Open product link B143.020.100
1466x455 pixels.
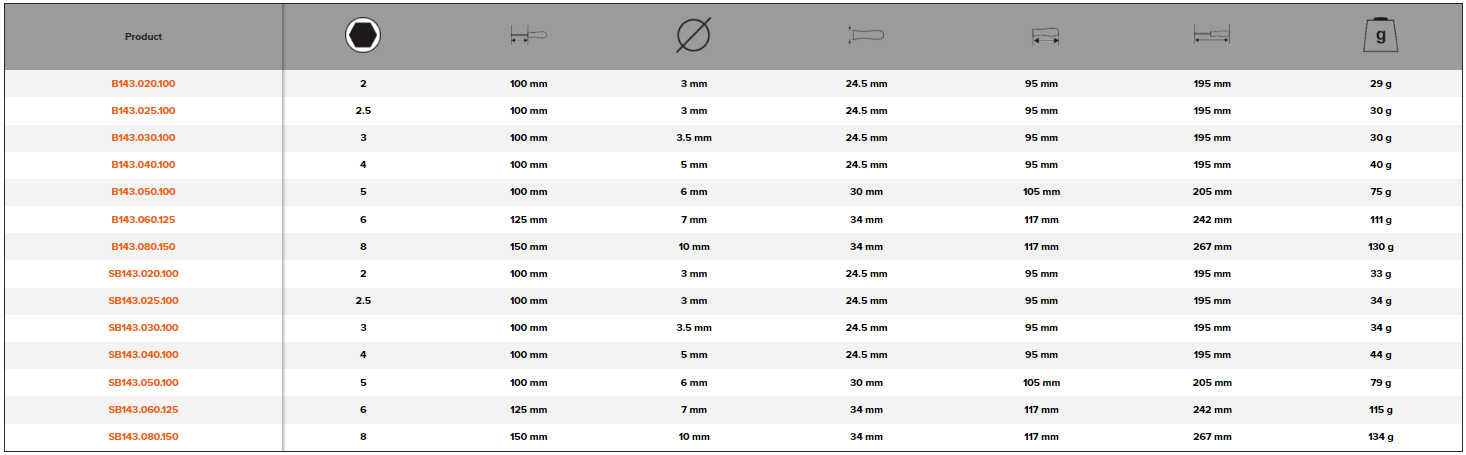tap(143, 84)
